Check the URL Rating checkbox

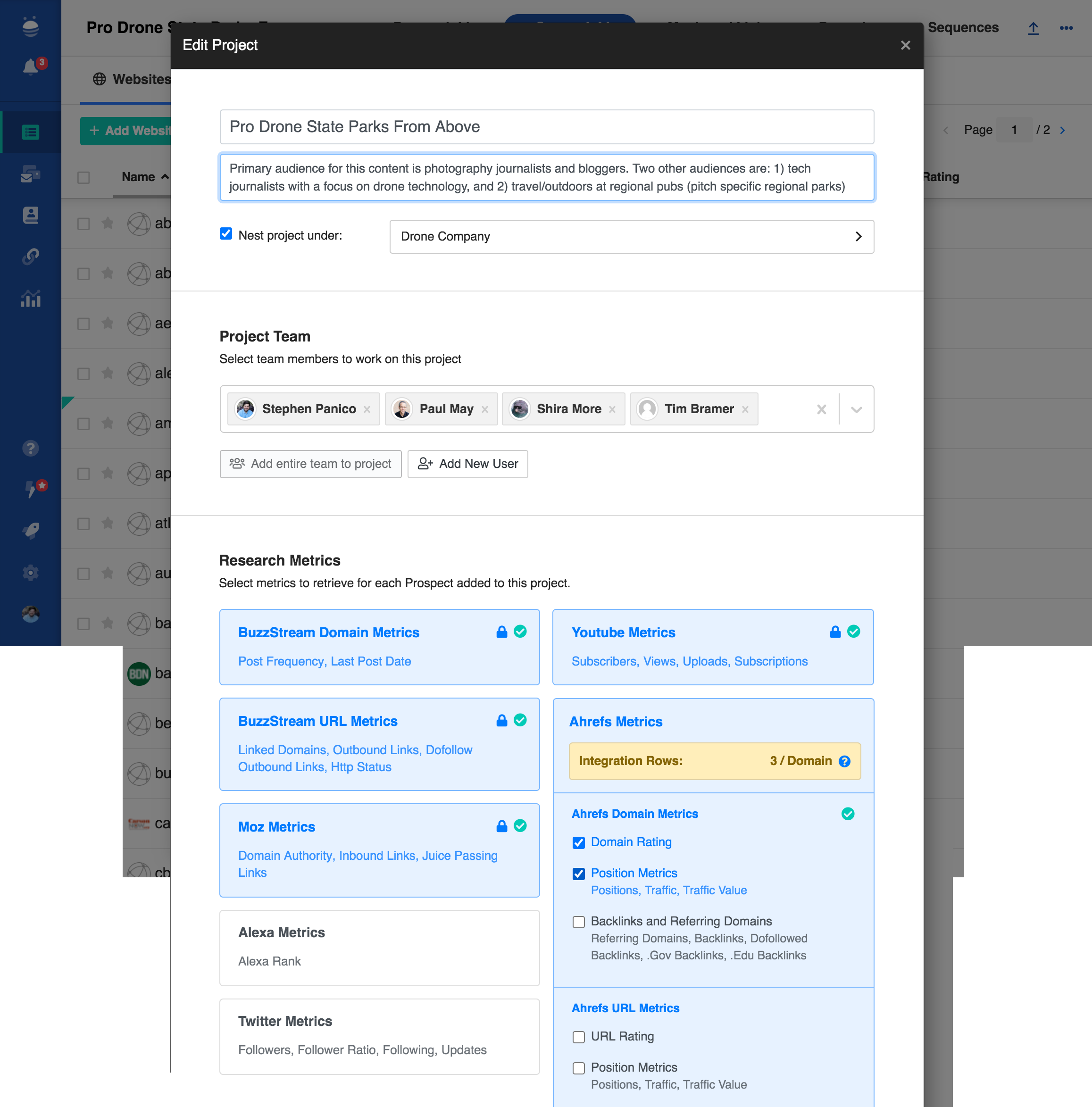(x=579, y=1037)
